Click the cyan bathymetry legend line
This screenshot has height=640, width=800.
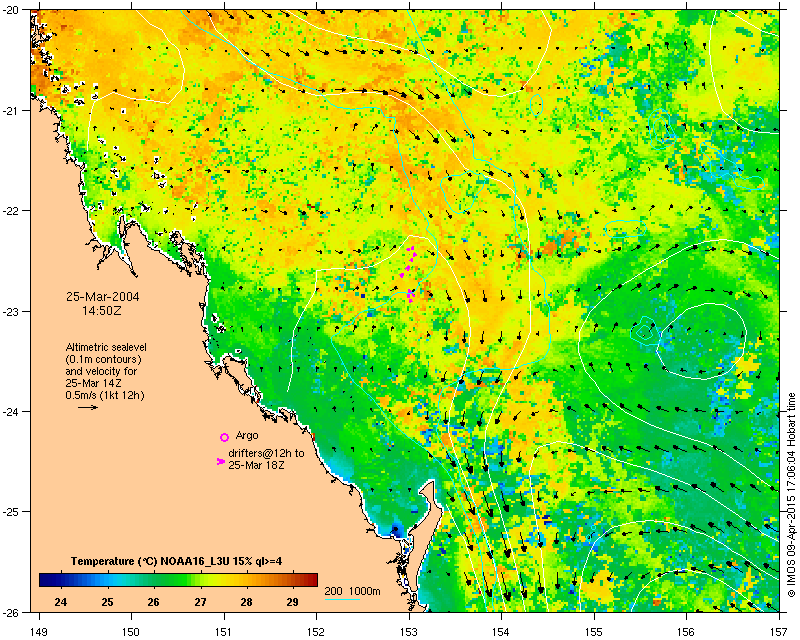[342, 599]
